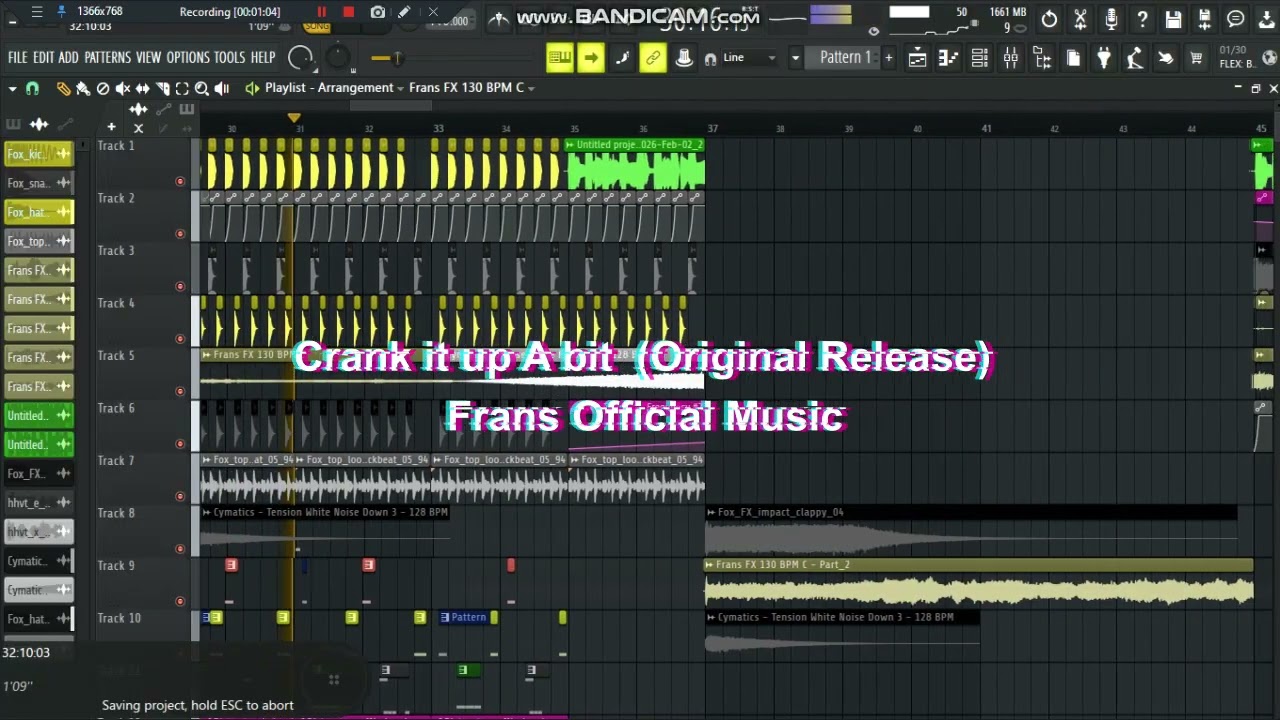Toggle mute dot on Track 3
The width and height of the screenshot is (1280, 720).
[180, 287]
